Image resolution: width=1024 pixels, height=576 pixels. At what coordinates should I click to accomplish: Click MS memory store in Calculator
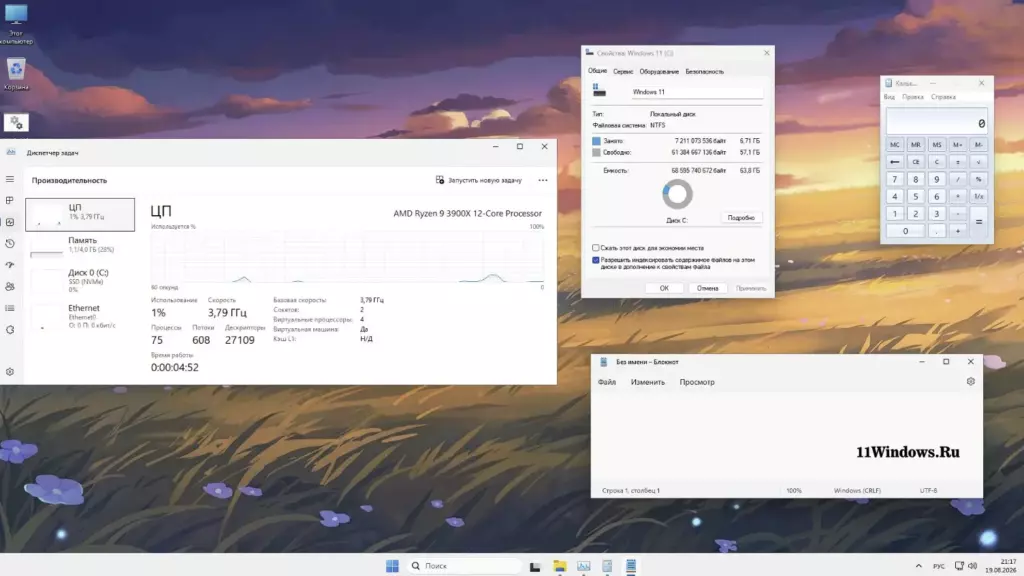coord(936,145)
